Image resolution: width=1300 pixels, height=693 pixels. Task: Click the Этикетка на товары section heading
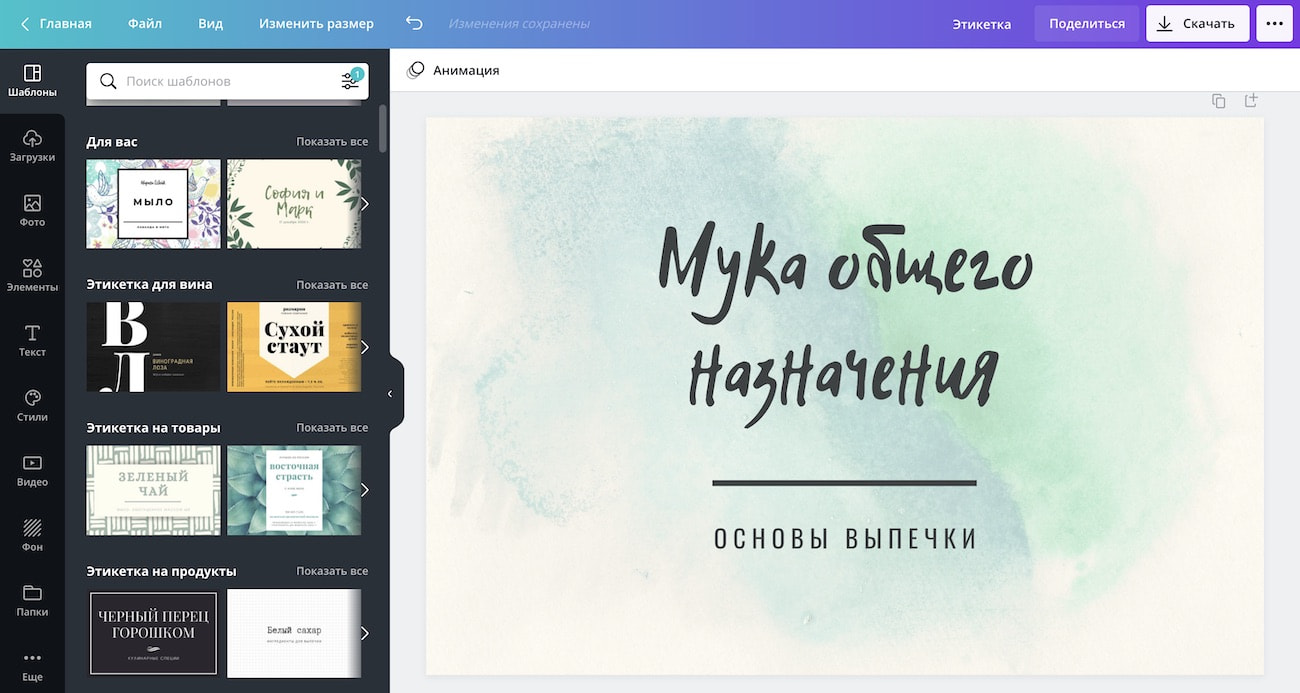pyautogui.click(x=153, y=428)
